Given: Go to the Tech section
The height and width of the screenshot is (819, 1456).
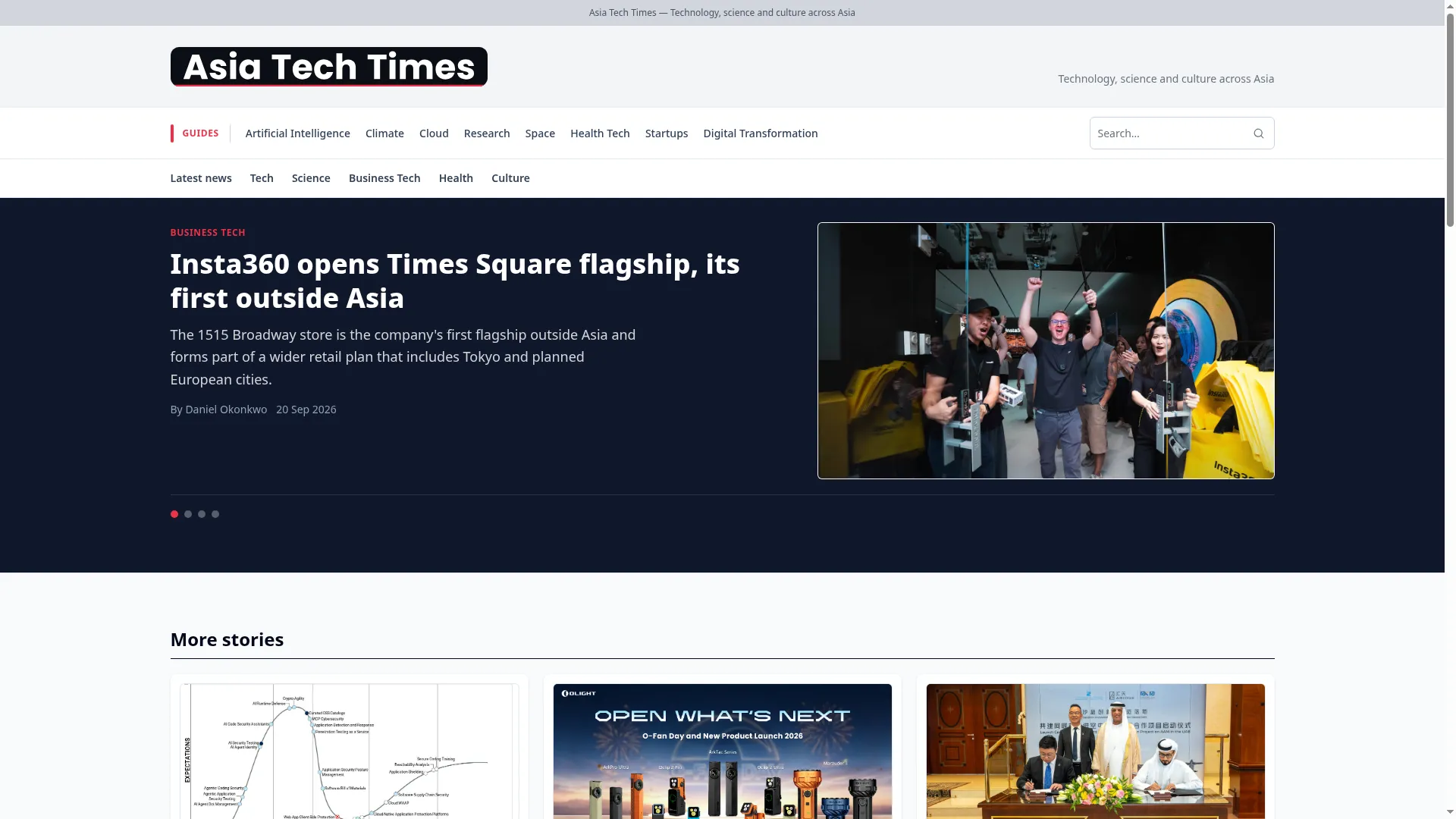Looking at the screenshot, I should pyautogui.click(x=262, y=178).
